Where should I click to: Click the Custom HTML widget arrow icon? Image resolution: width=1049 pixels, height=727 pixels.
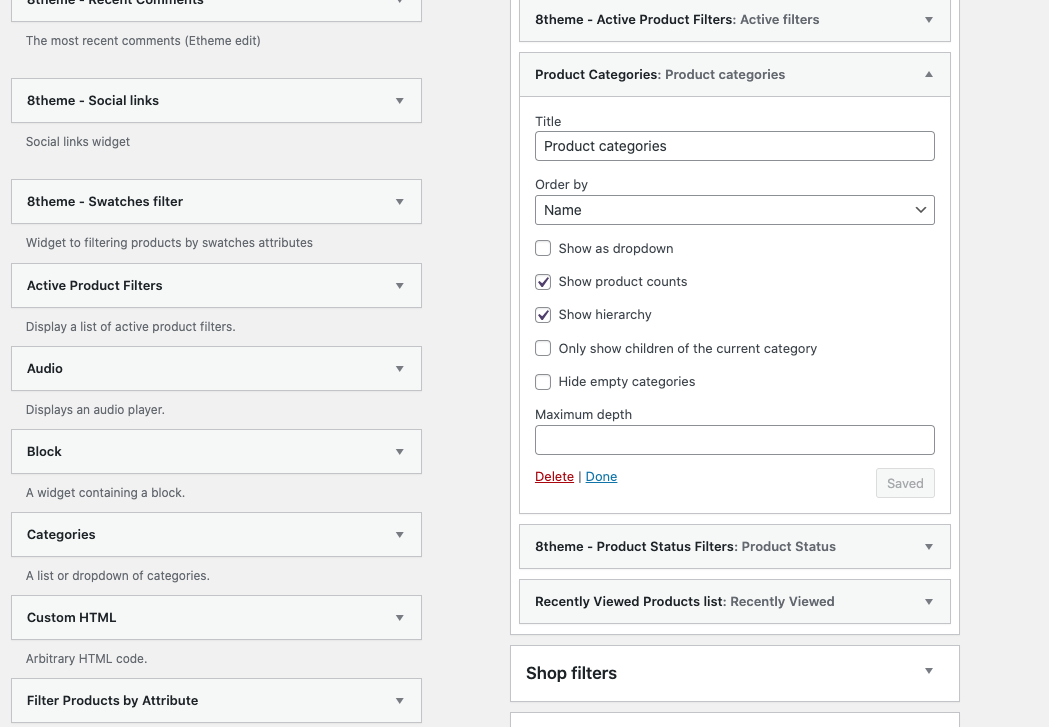tap(399, 618)
